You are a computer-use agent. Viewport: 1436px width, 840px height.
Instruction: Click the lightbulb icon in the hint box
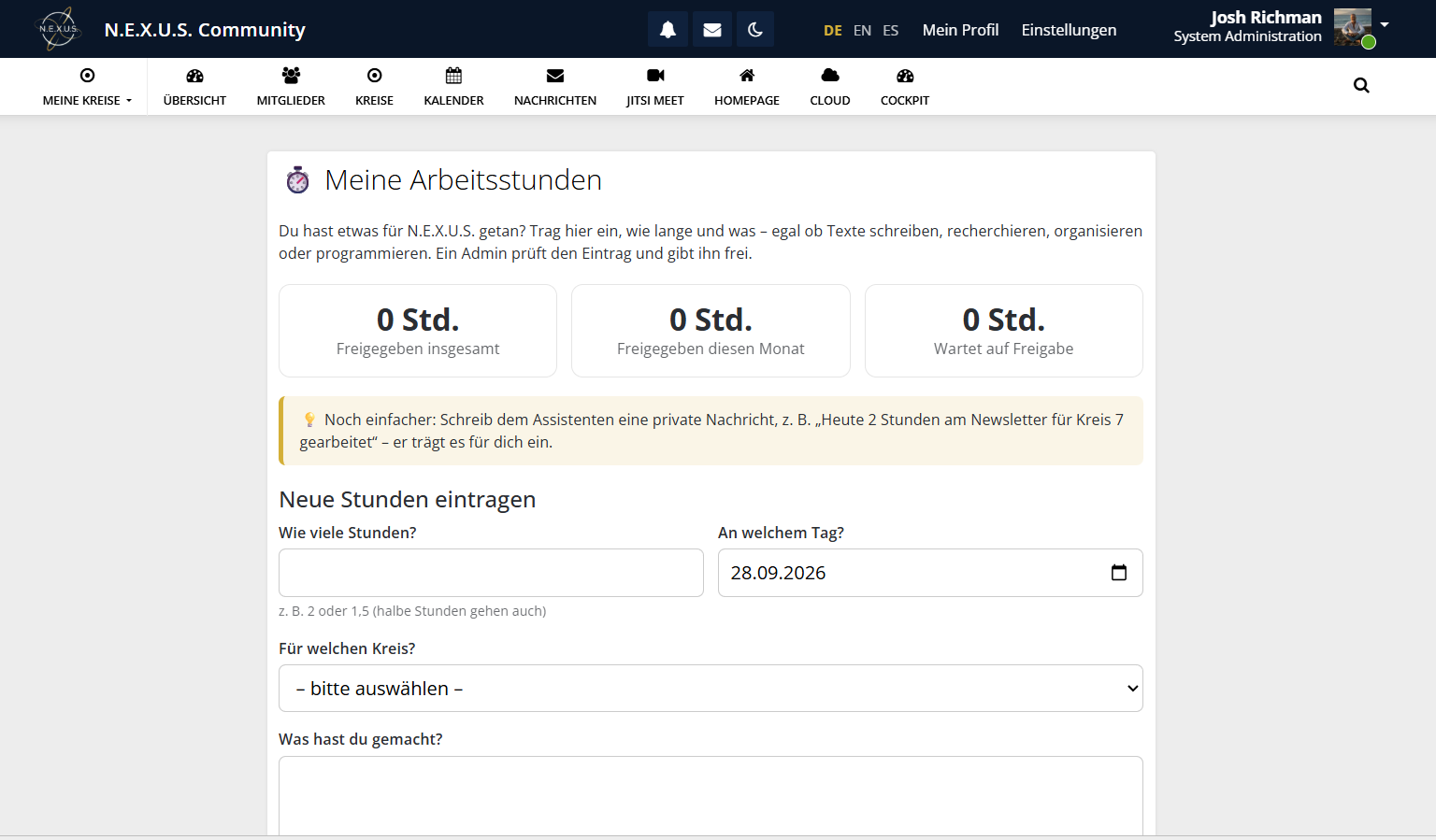(309, 420)
